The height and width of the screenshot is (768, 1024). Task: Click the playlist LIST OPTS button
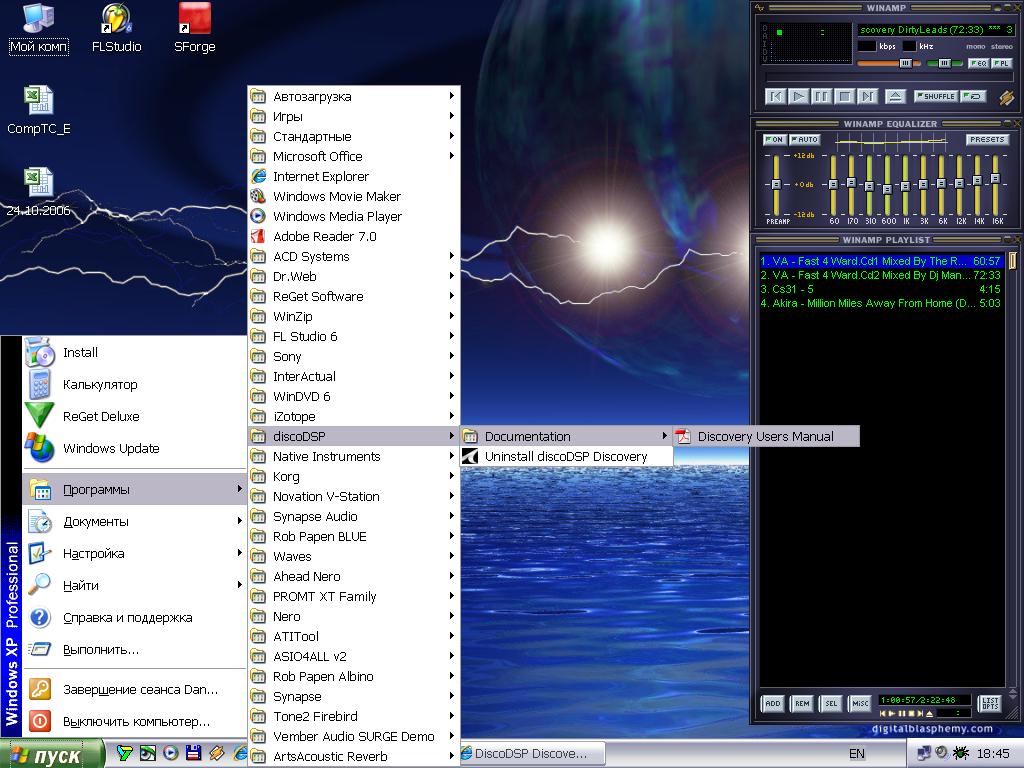click(989, 703)
